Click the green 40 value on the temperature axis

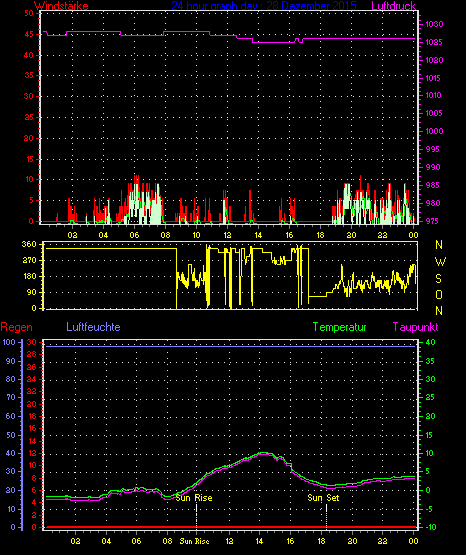click(x=431, y=342)
